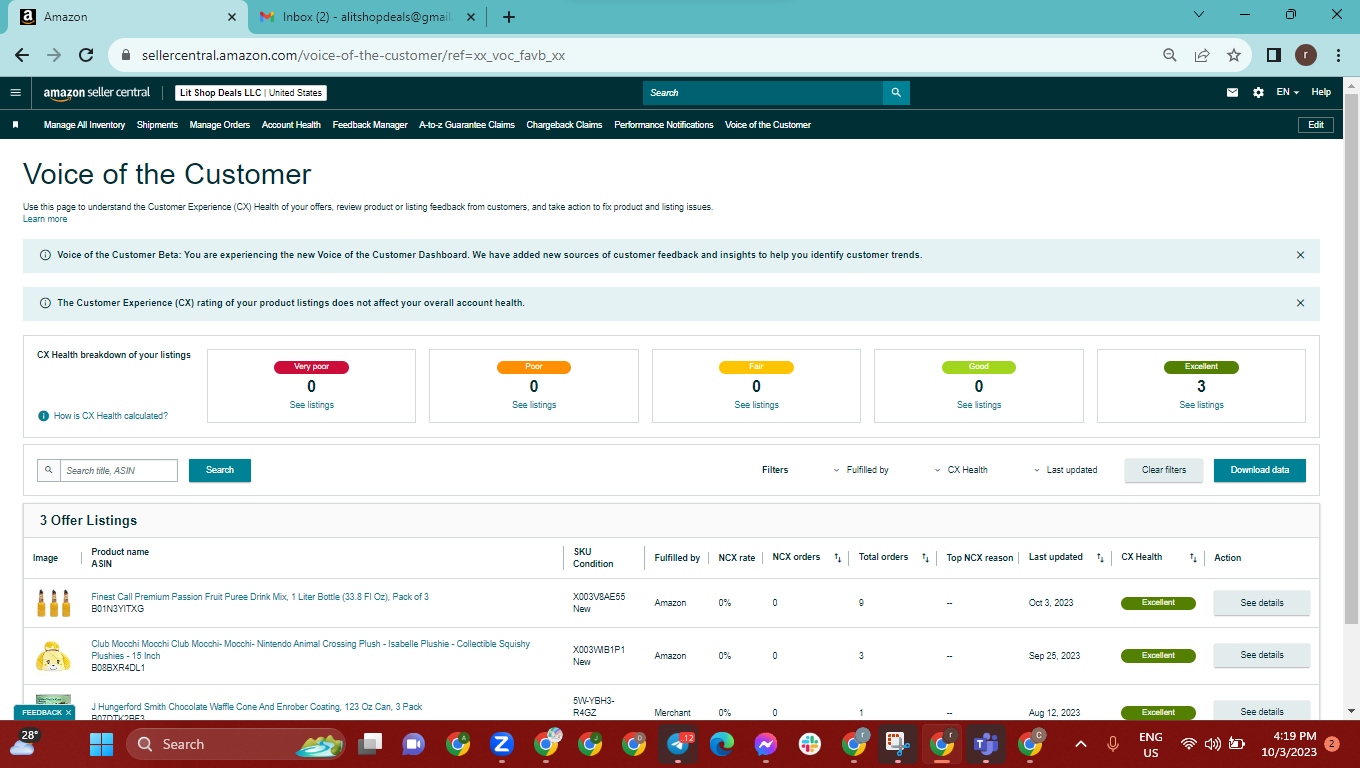
Task: Bookmark this tab with the star icon
Action: click(x=1234, y=55)
